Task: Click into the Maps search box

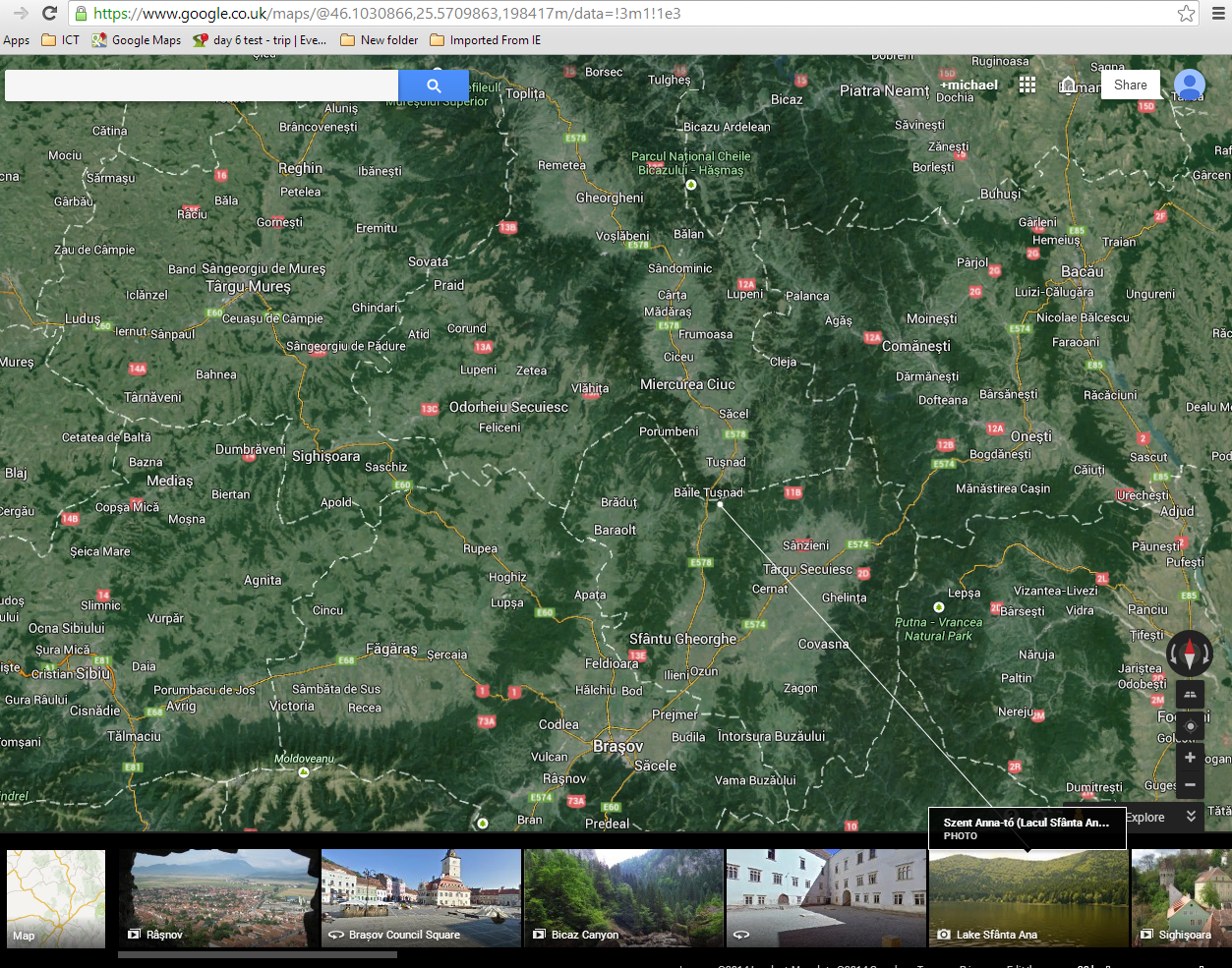Action: [202, 85]
